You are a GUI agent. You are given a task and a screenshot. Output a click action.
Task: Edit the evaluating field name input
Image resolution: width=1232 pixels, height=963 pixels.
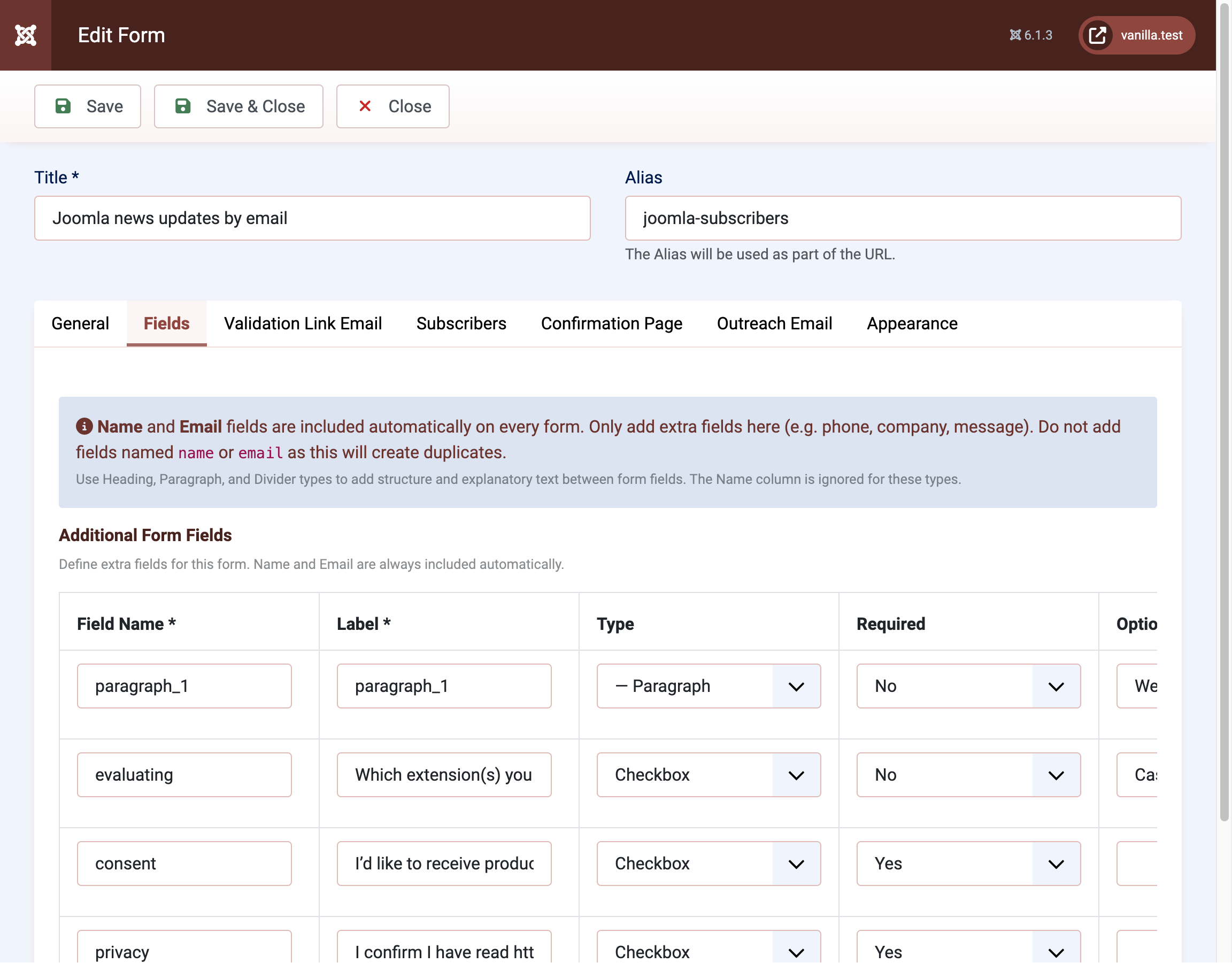click(184, 775)
